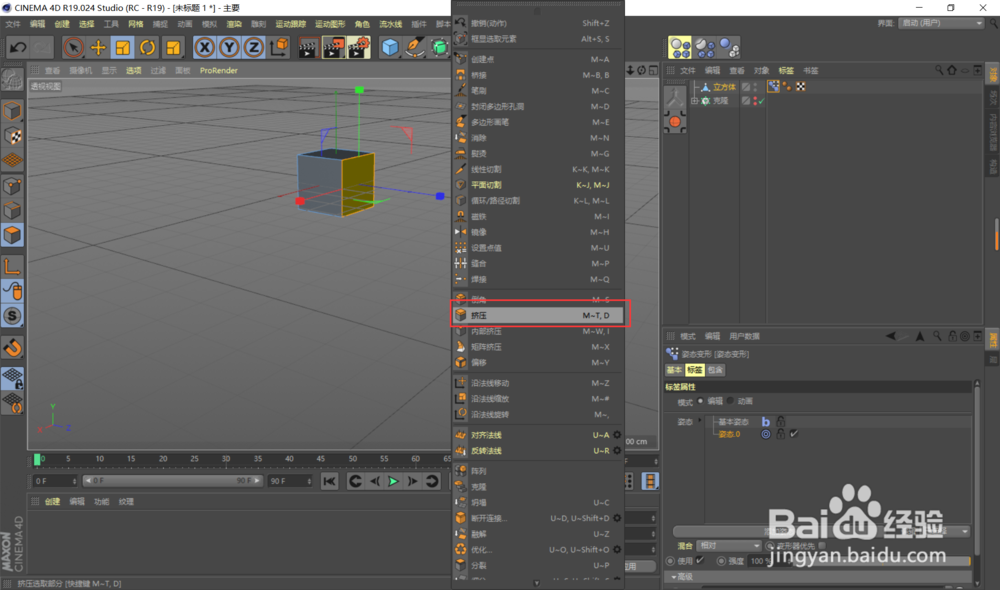
Task: Toggle 使用 checkbox
Action: (700, 561)
